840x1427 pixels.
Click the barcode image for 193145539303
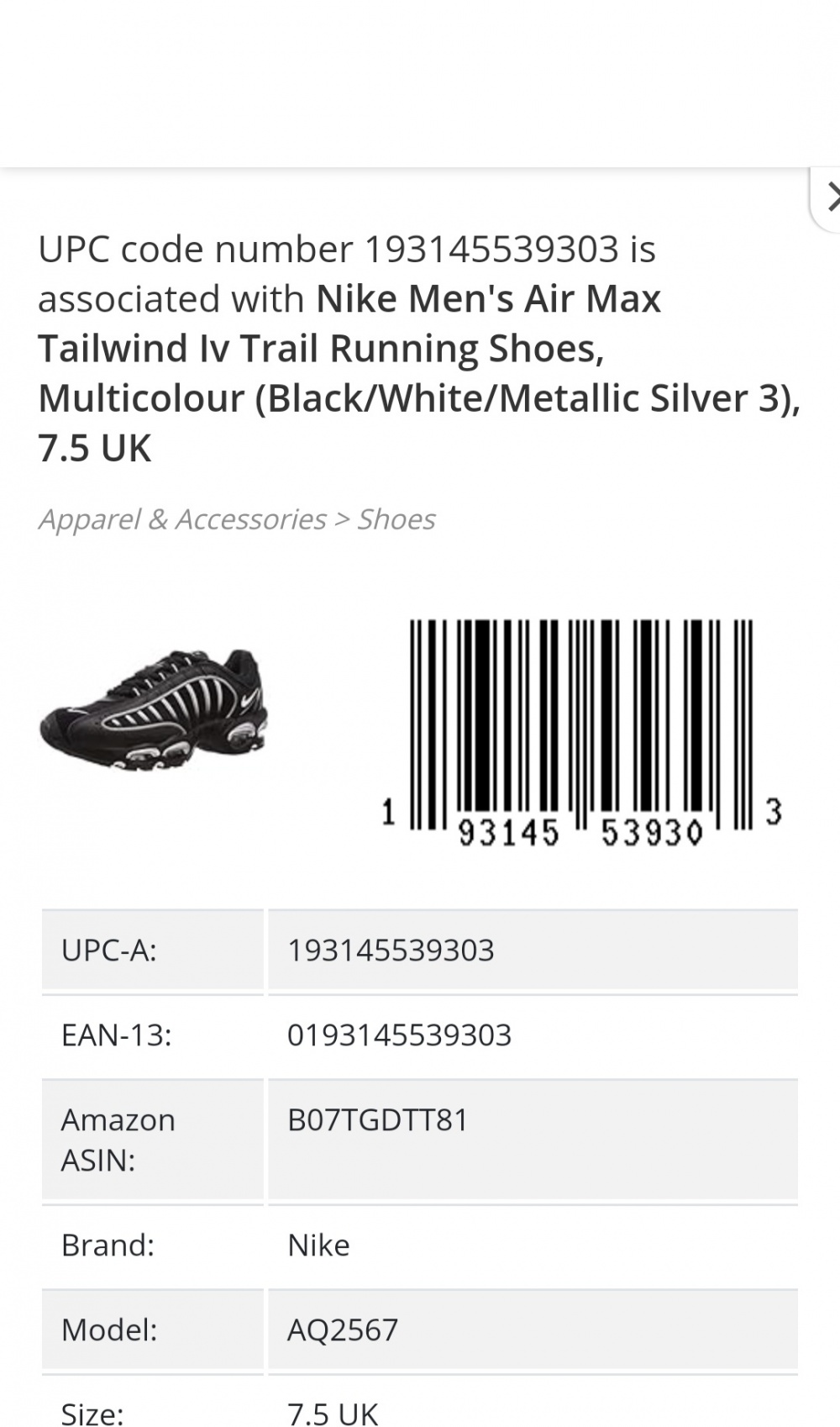pos(580,727)
